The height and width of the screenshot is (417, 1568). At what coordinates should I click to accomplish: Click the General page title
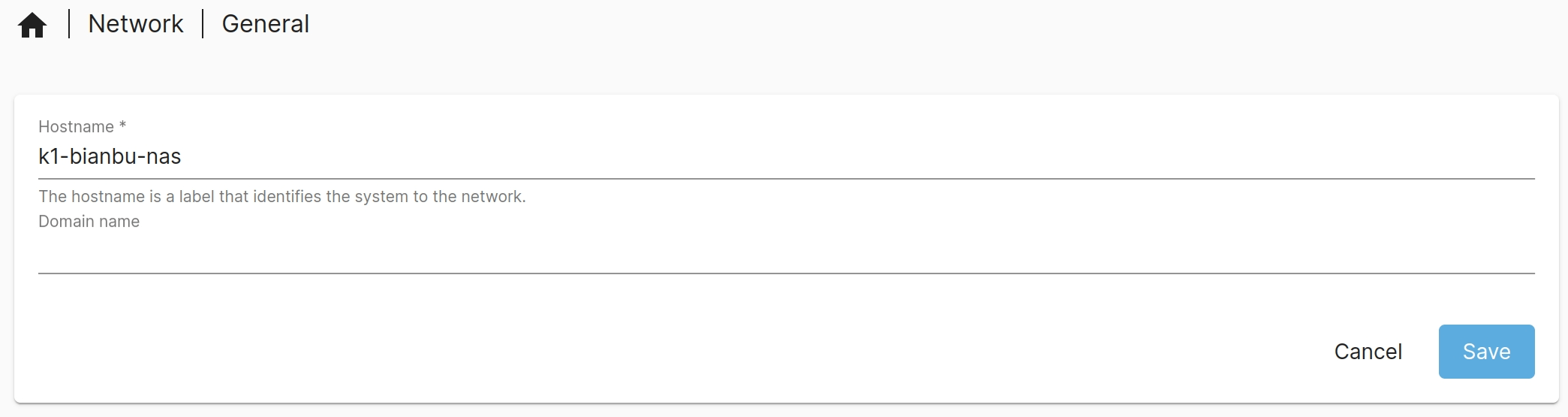pos(265,24)
